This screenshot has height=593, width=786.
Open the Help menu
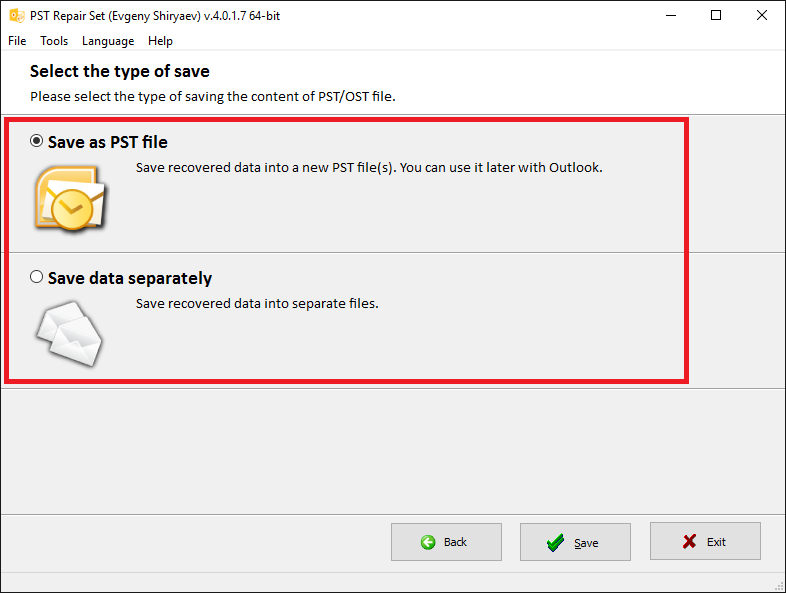pyautogui.click(x=160, y=41)
